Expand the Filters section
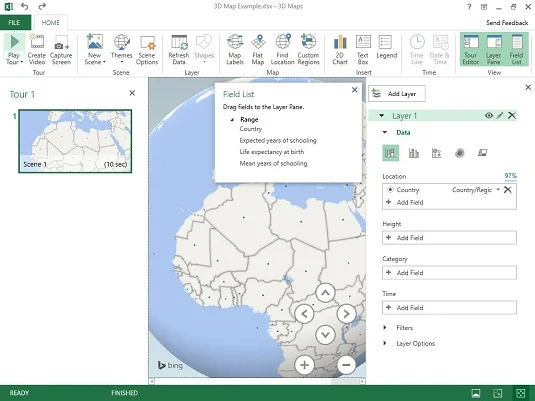 click(x=385, y=327)
